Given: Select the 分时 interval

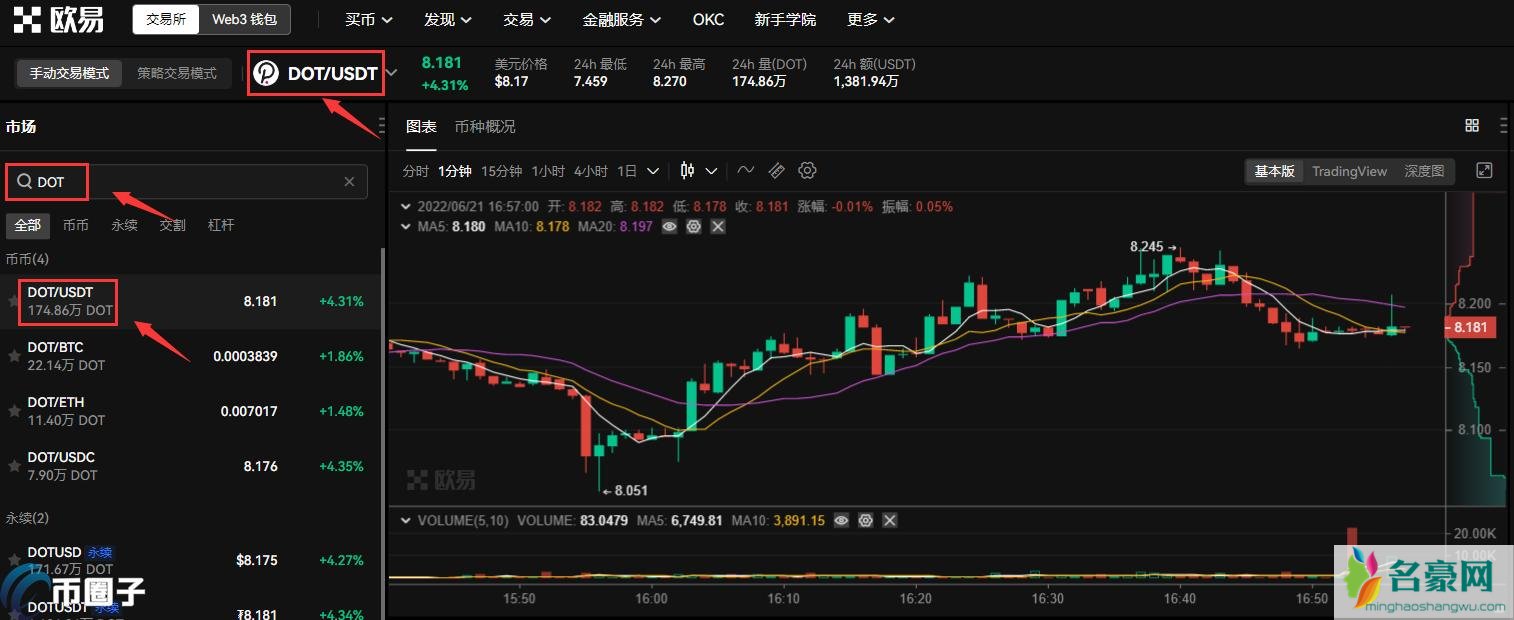Looking at the screenshot, I should click(415, 171).
